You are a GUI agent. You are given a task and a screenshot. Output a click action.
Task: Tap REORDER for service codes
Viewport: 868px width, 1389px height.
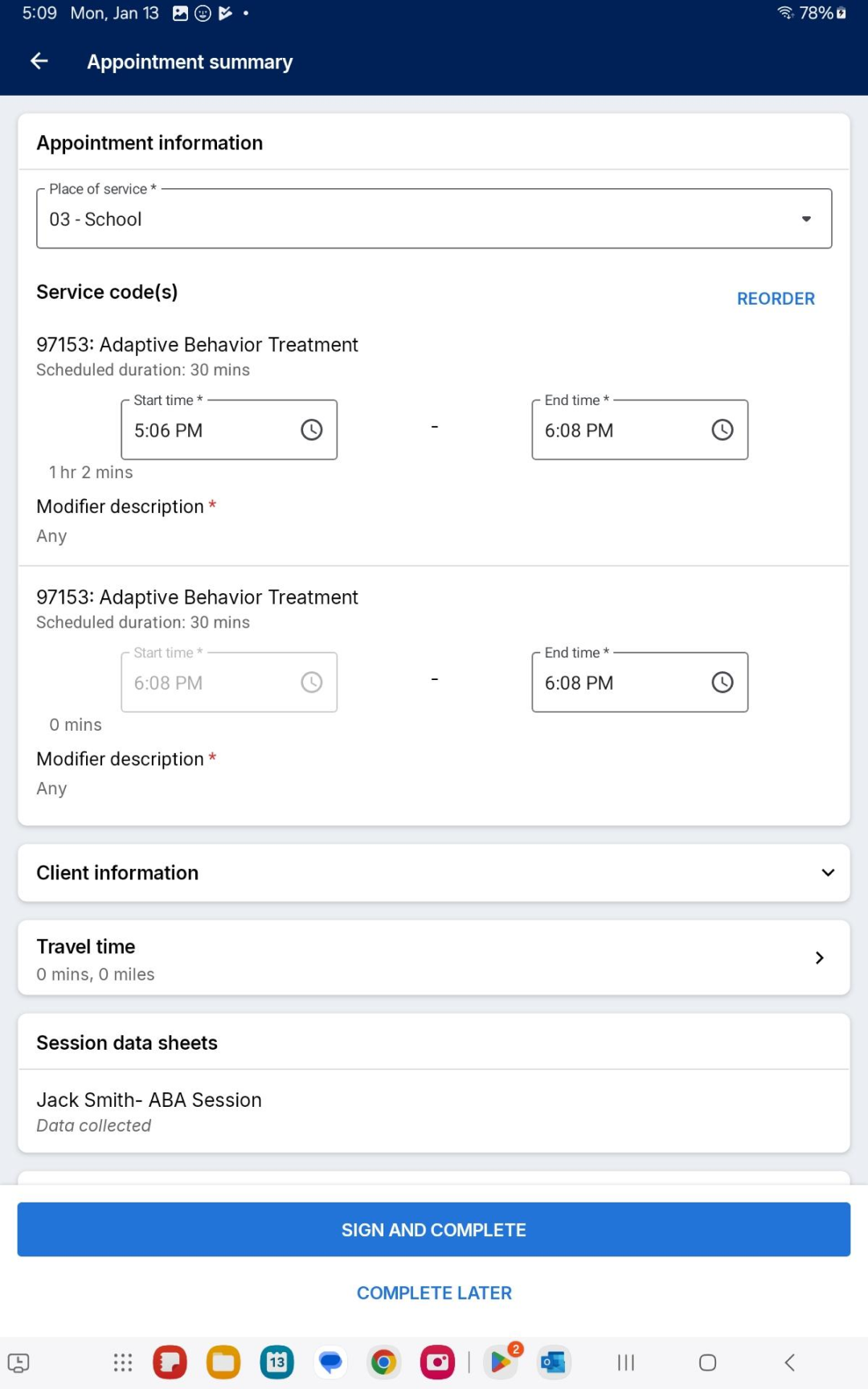[x=776, y=298]
